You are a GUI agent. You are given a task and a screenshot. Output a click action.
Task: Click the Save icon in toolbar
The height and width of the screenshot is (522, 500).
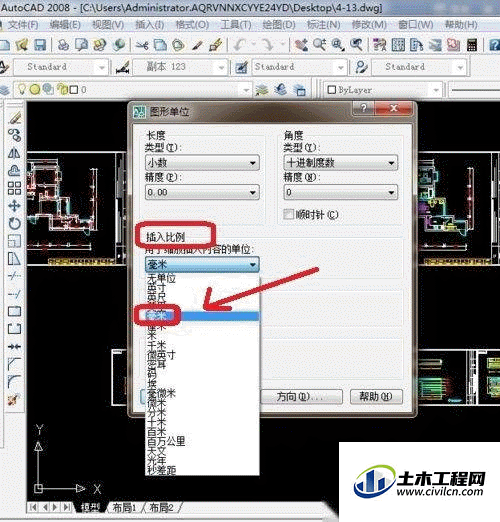click(x=40, y=45)
